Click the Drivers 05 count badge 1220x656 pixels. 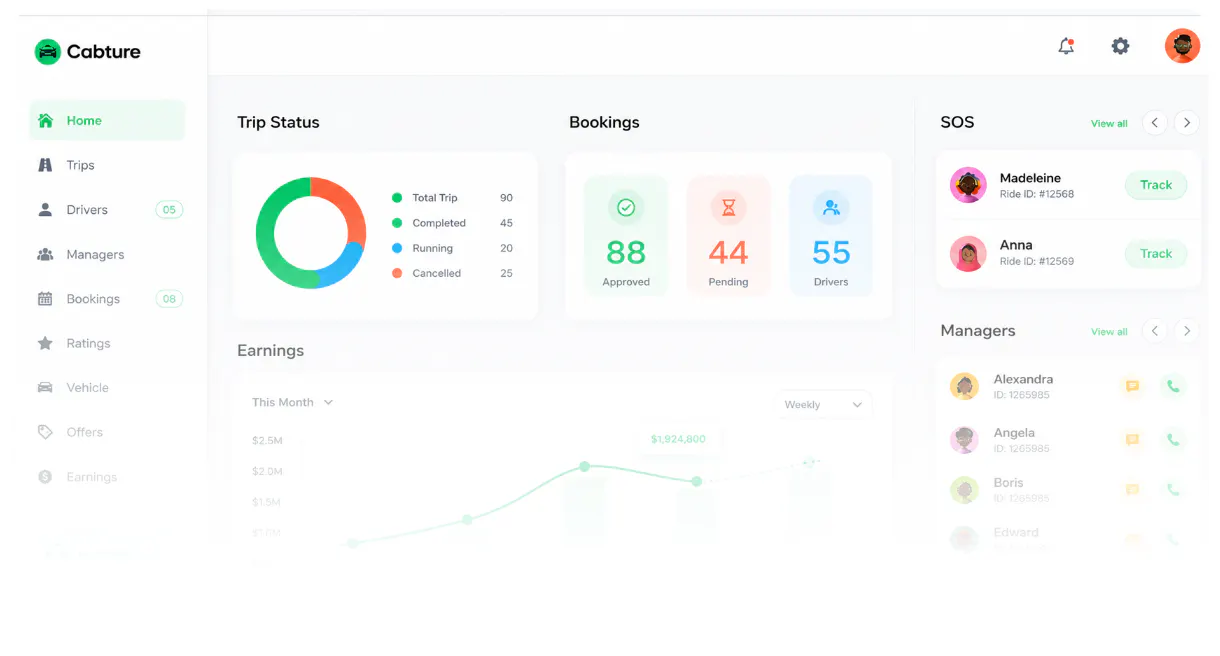click(x=169, y=210)
